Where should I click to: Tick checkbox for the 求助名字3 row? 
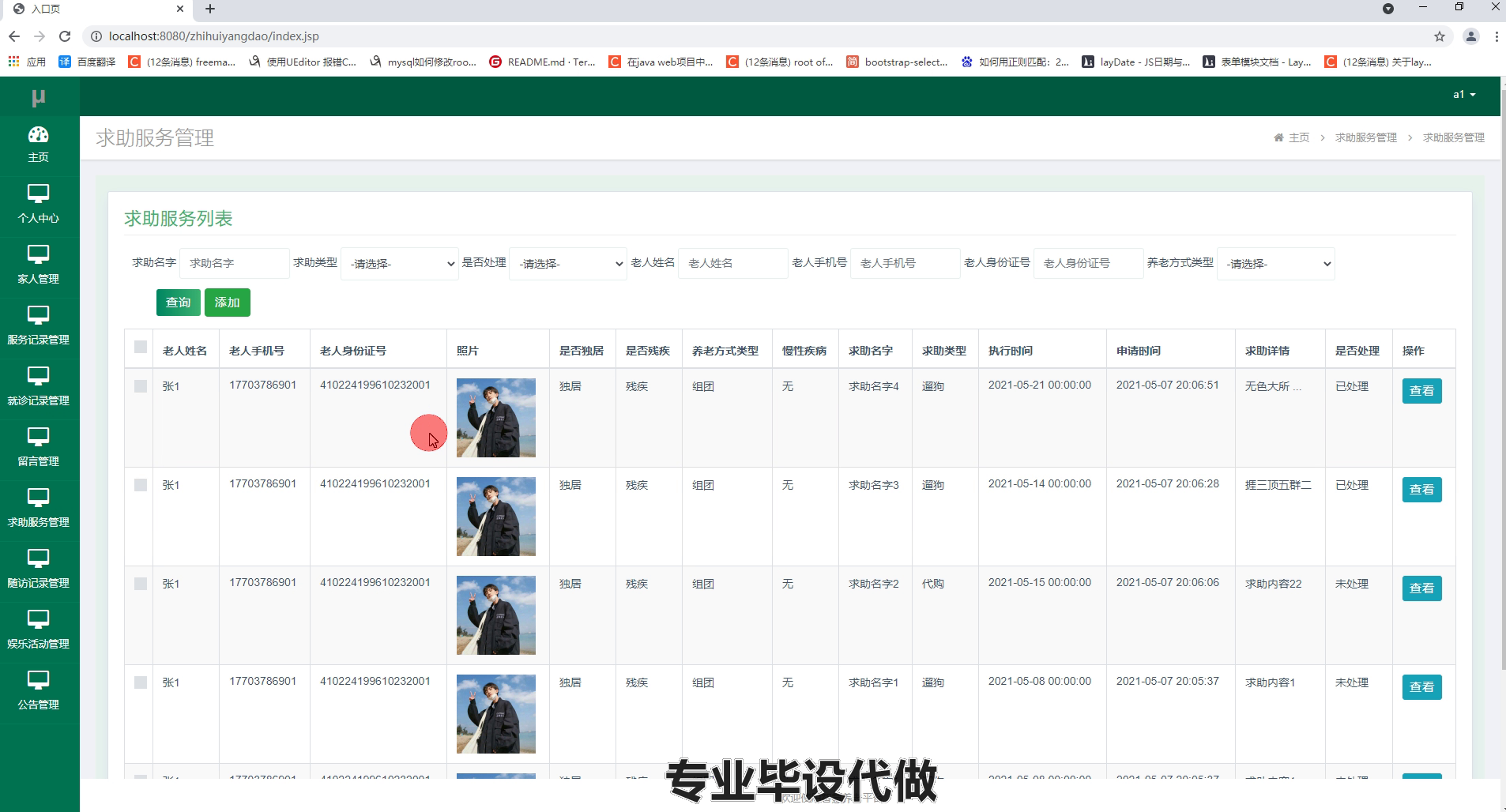pyautogui.click(x=141, y=485)
